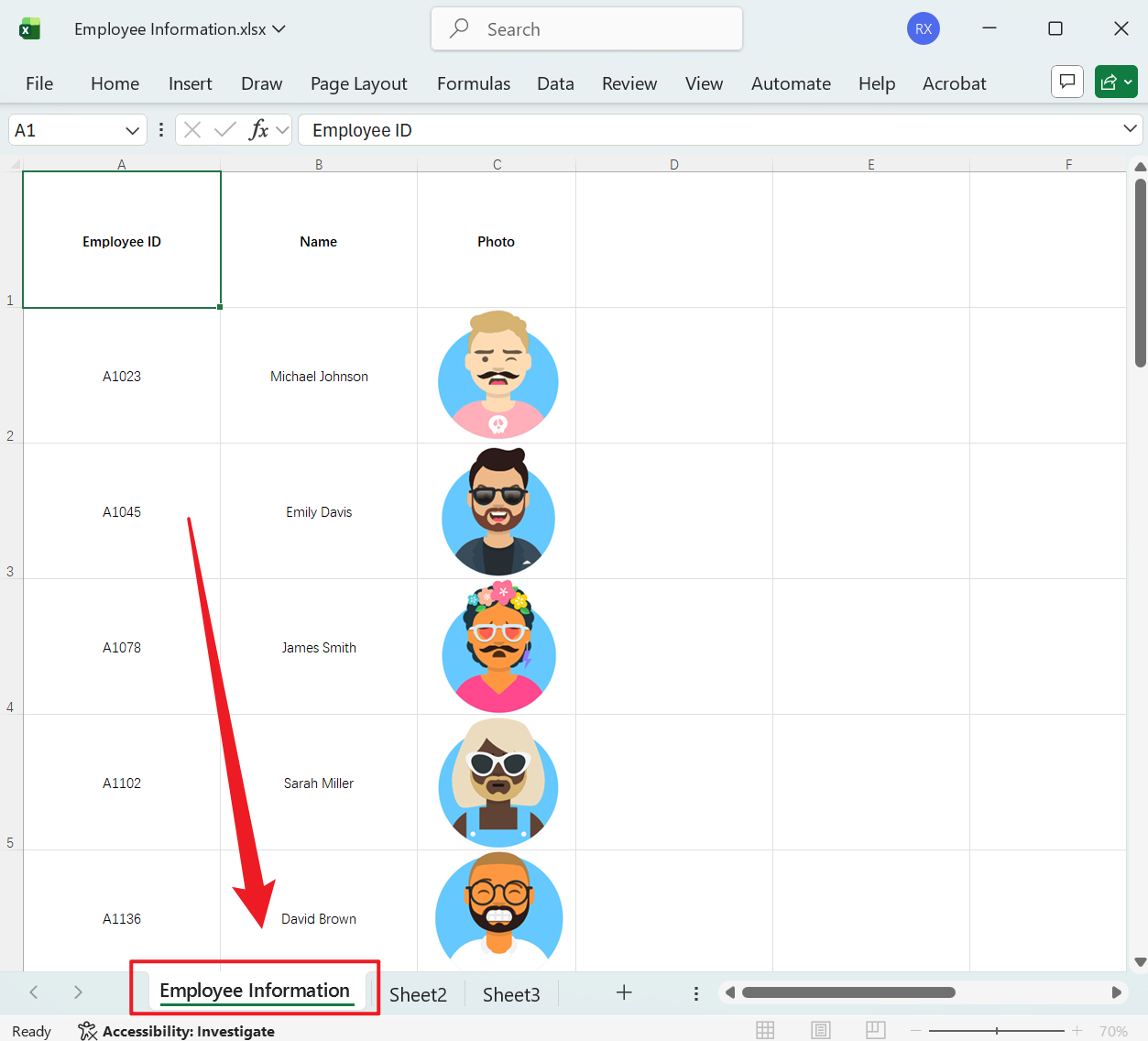Click the Page Break Preview icon
1148x1041 pixels.
click(x=875, y=1030)
